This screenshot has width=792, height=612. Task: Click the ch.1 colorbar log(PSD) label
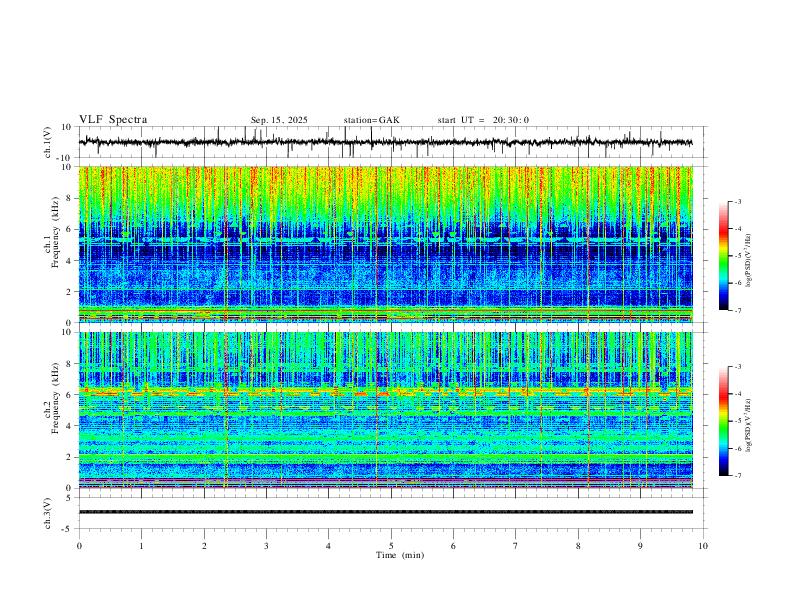click(x=749, y=260)
